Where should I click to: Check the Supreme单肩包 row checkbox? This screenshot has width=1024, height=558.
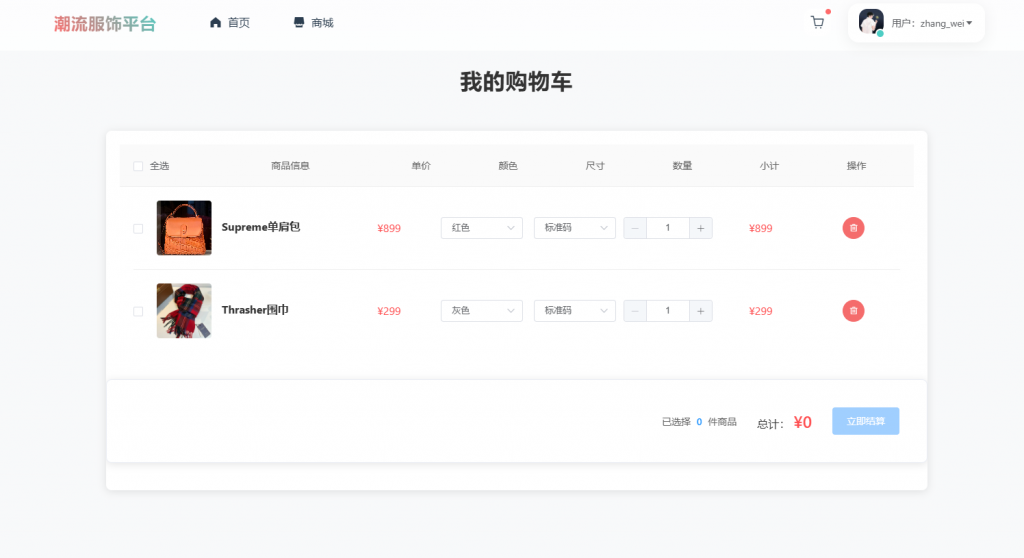tap(138, 229)
